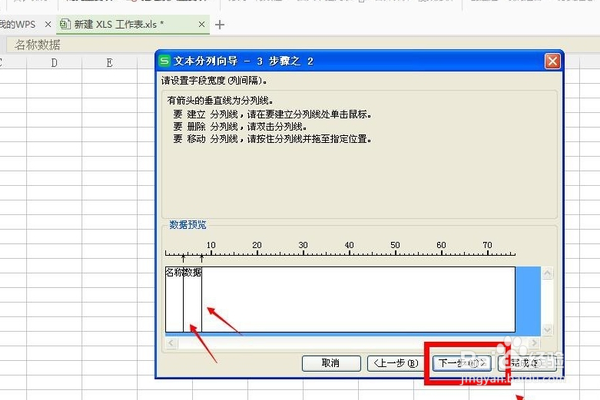Close the 新建 XLS 工作表.xls tab
Image resolution: width=600 pixels, height=400 pixels.
202,24
